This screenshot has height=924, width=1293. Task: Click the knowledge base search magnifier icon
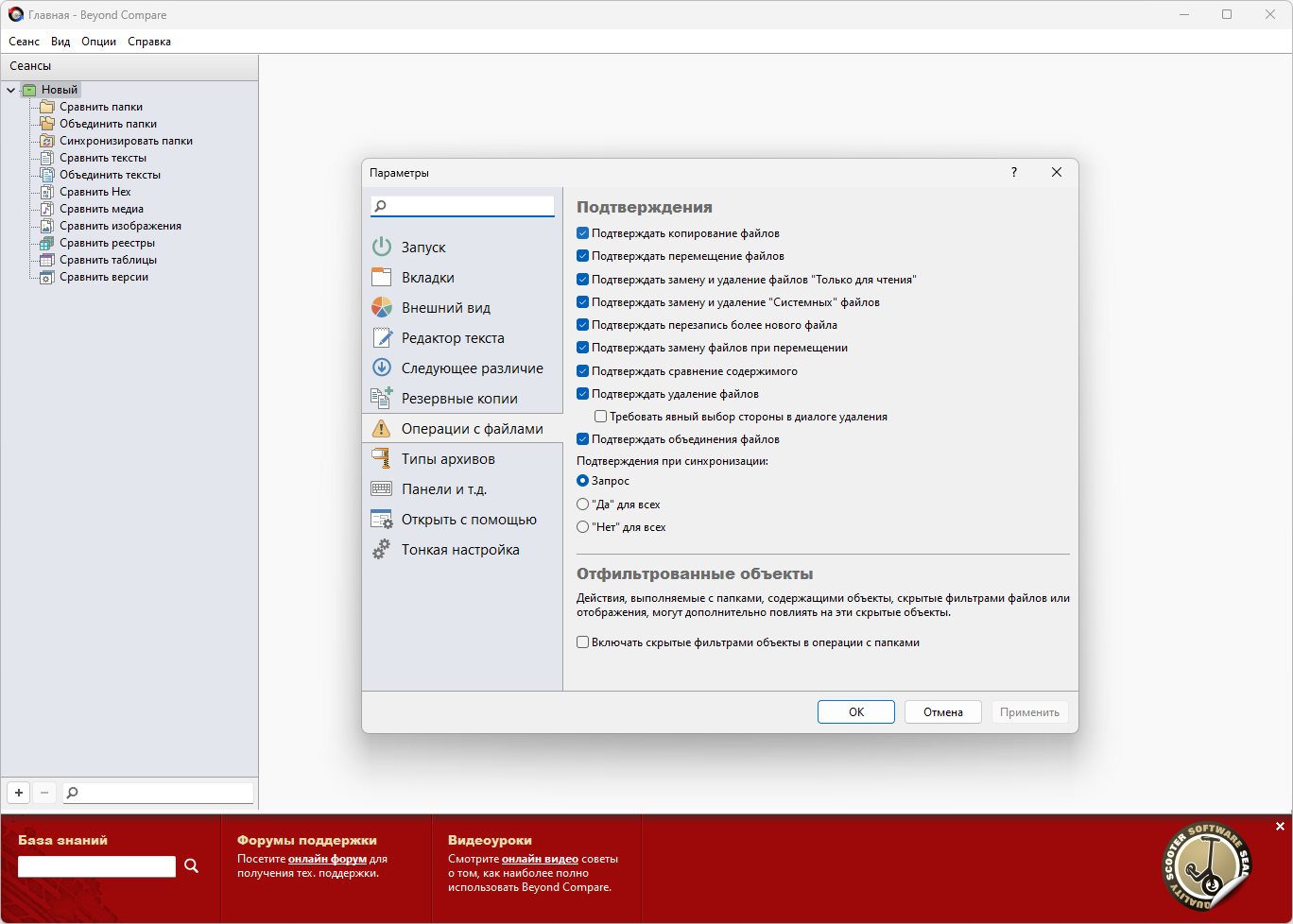192,865
